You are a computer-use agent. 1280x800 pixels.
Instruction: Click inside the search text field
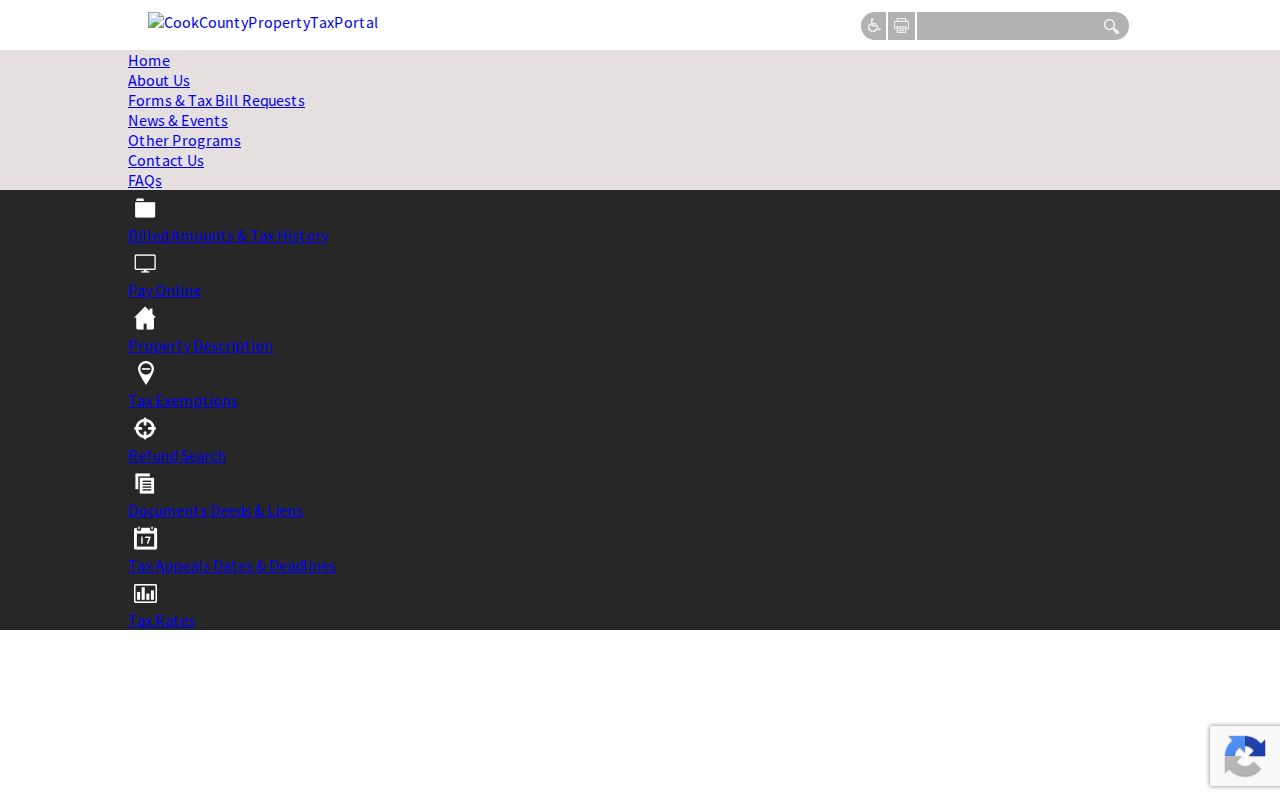(1008, 26)
